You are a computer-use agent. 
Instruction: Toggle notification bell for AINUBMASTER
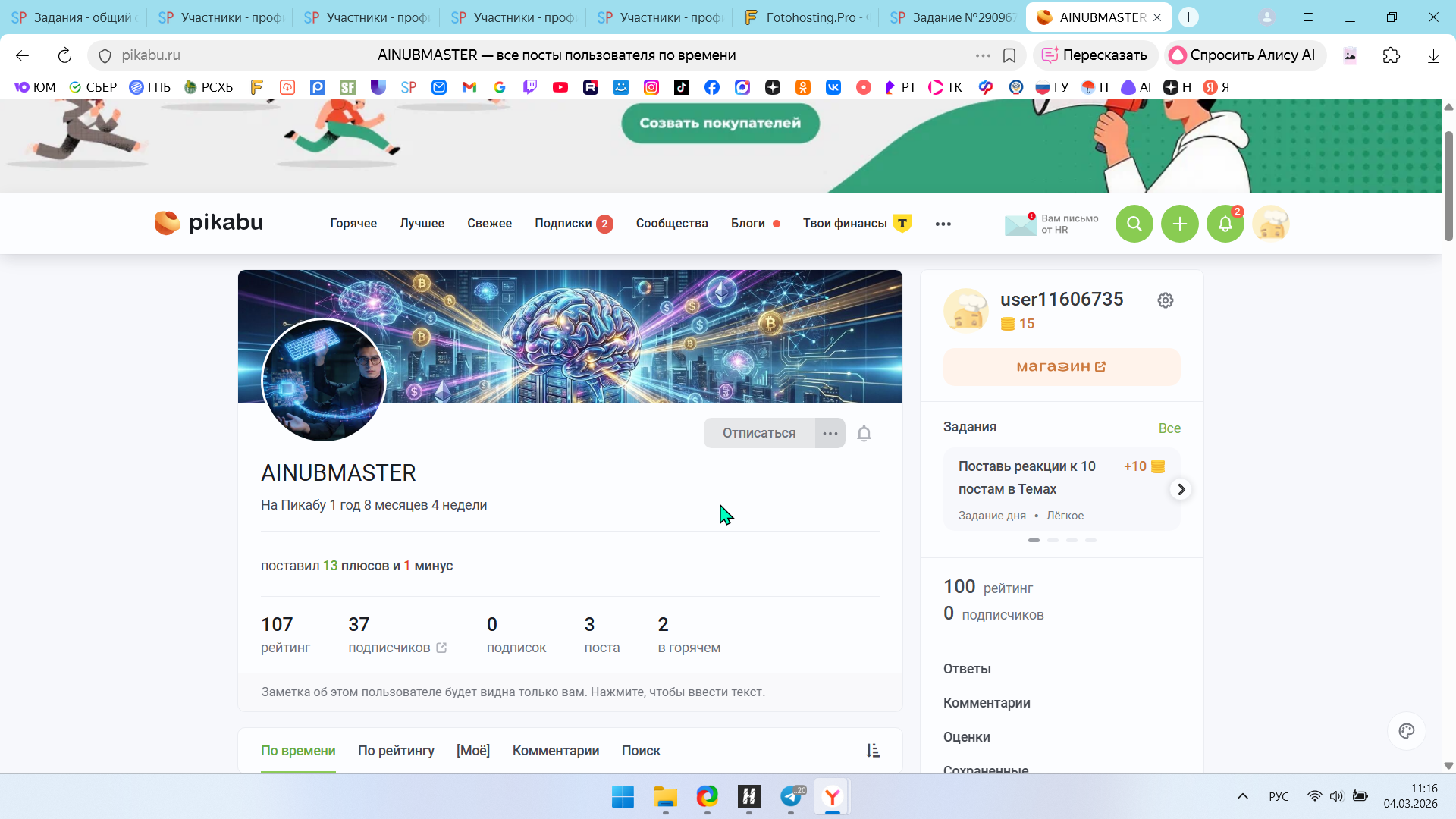coord(864,434)
